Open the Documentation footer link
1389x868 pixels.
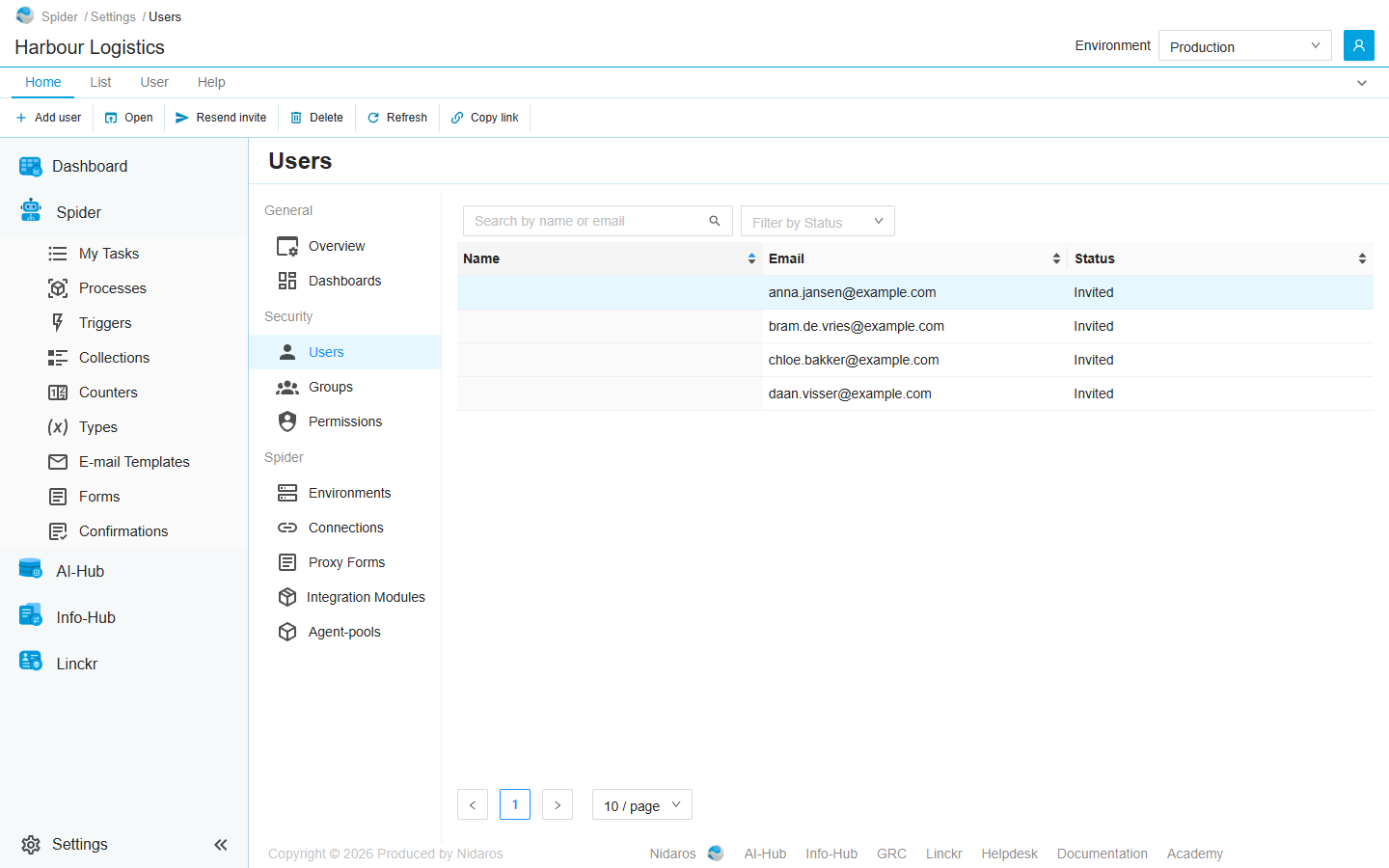[1103, 854]
